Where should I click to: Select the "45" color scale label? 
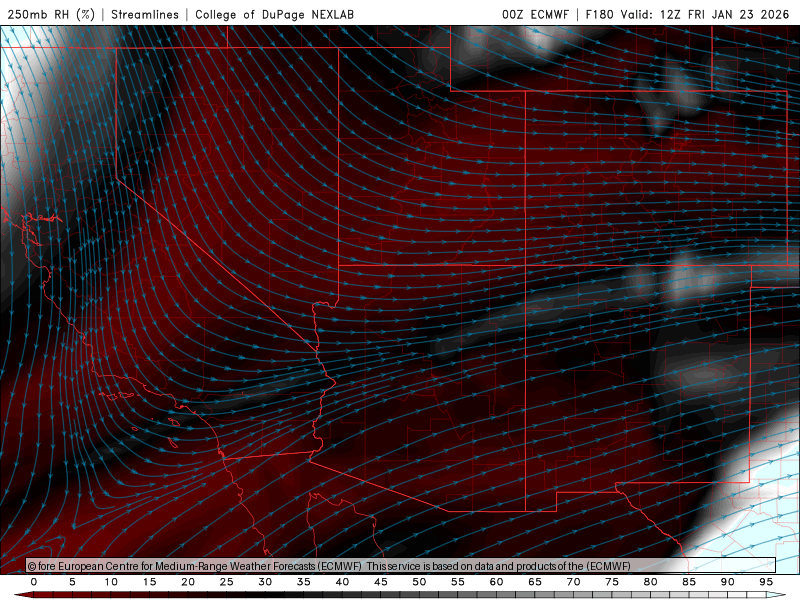[x=380, y=582]
